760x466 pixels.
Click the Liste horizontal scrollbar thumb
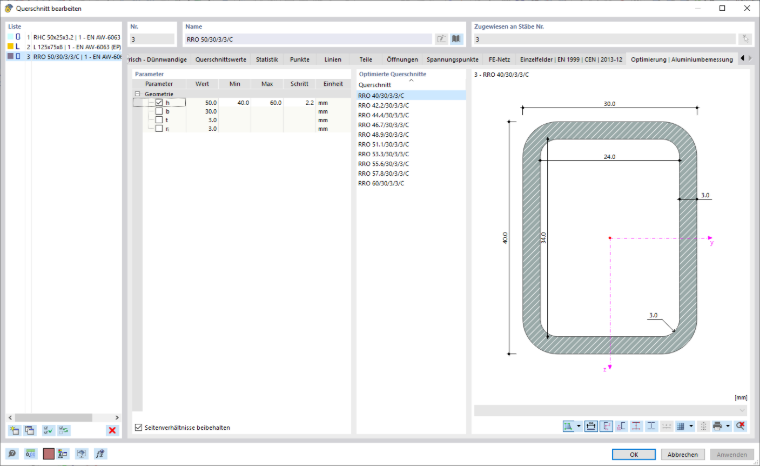pyautogui.click(x=53, y=418)
